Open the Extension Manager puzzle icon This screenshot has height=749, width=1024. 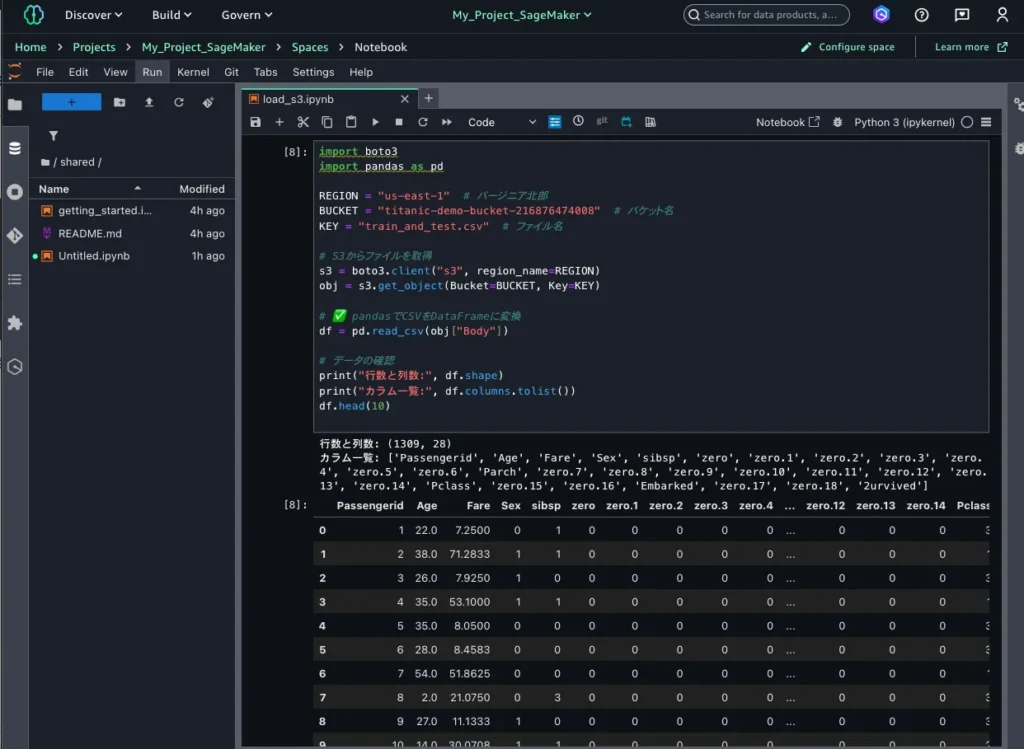14,323
